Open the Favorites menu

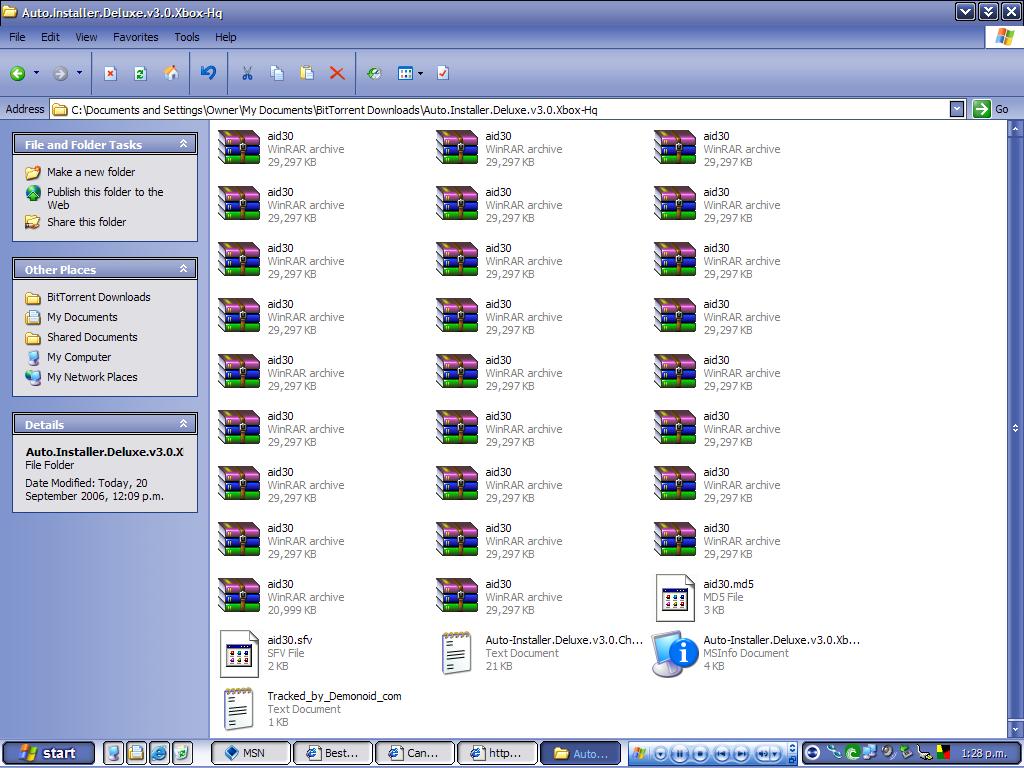[x=135, y=37]
